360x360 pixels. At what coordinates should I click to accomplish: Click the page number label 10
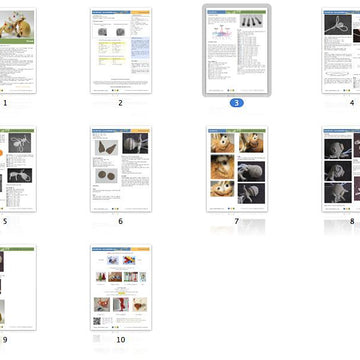121,340
